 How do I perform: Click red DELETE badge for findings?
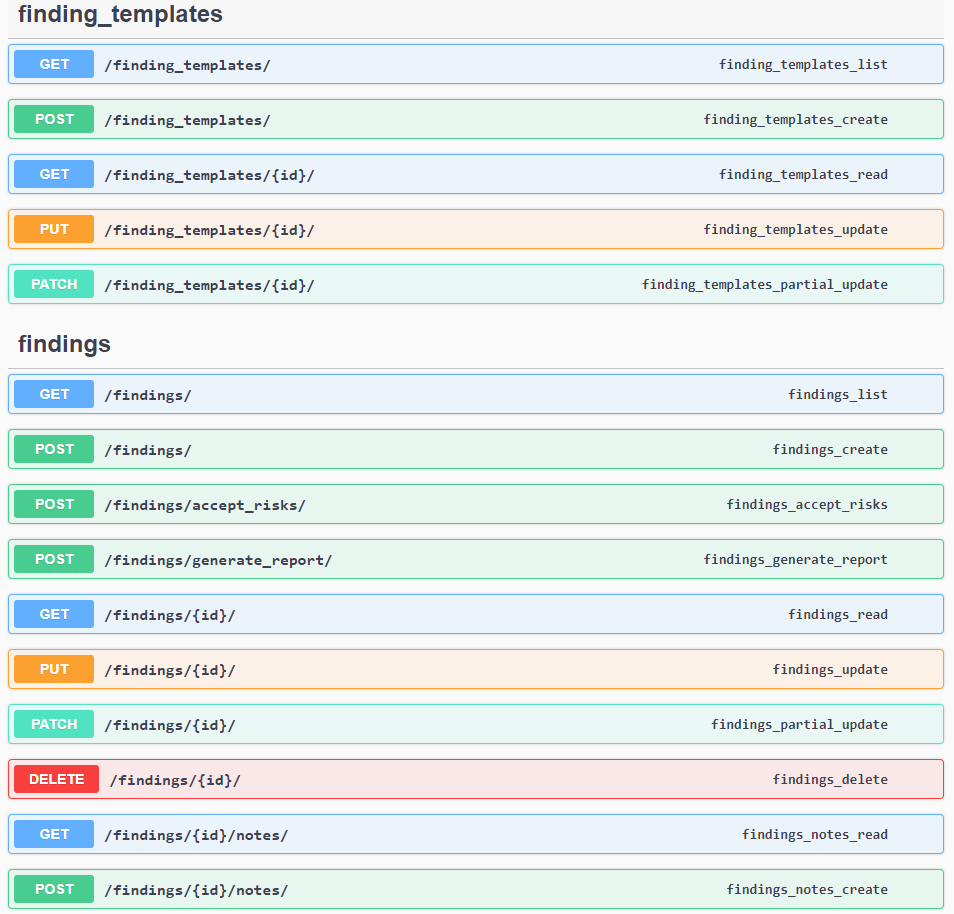point(56,780)
